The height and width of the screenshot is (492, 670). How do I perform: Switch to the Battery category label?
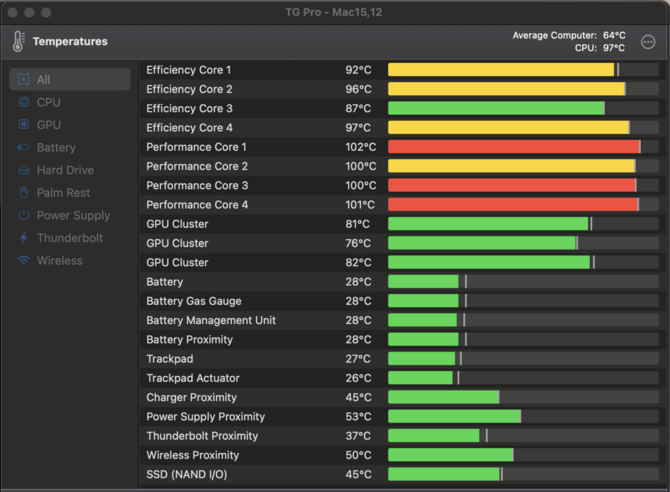click(56, 147)
